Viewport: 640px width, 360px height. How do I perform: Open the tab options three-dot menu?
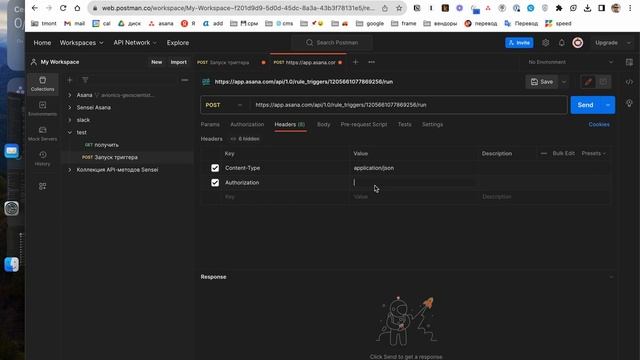pyautogui.click(x=371, y=62)
